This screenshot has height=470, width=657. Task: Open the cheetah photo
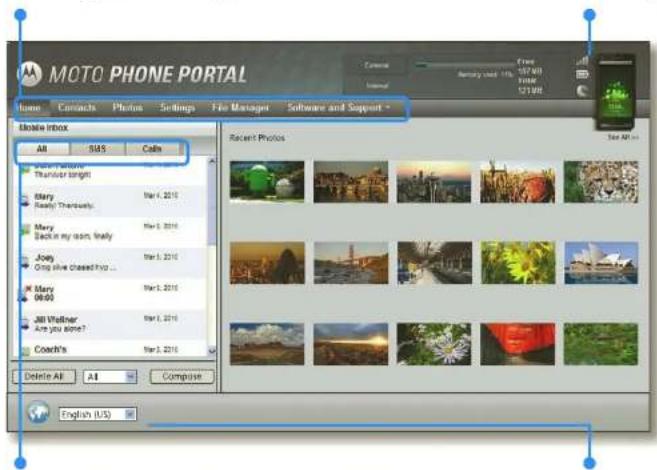coord(601,182)
